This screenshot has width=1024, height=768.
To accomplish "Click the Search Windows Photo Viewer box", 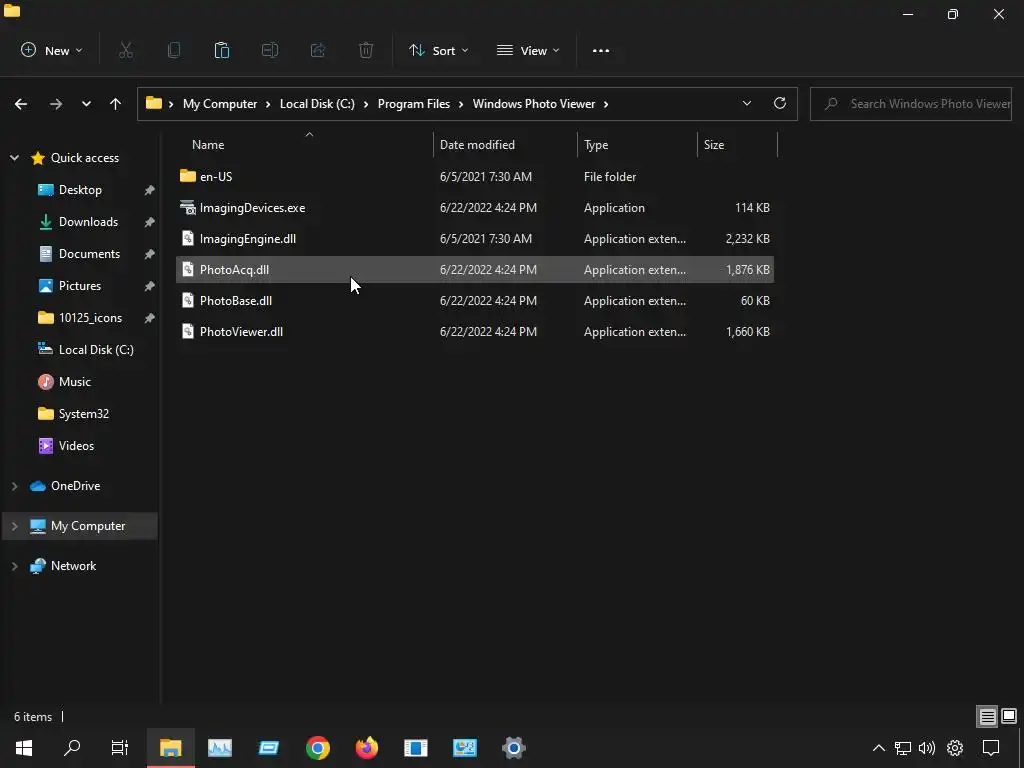I will click(911, 104).
